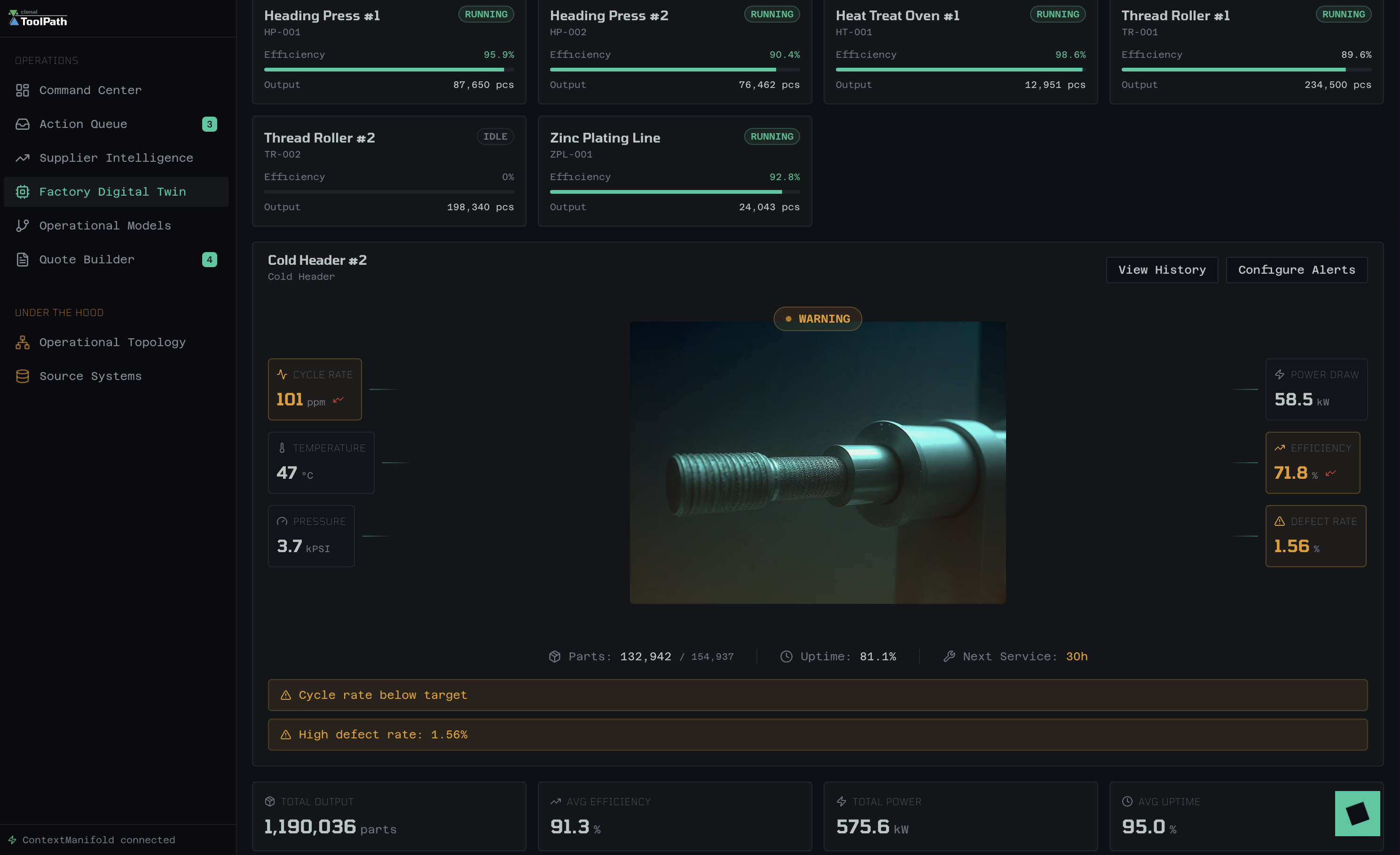Select the Source Systems database icon

(22, 376)
